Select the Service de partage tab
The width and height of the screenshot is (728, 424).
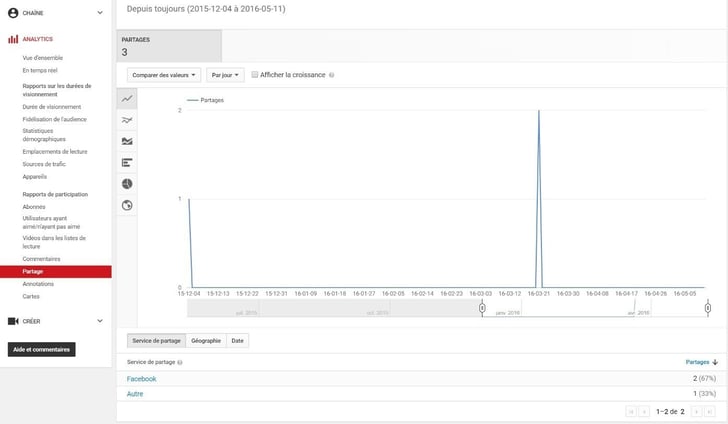(156, 340)
